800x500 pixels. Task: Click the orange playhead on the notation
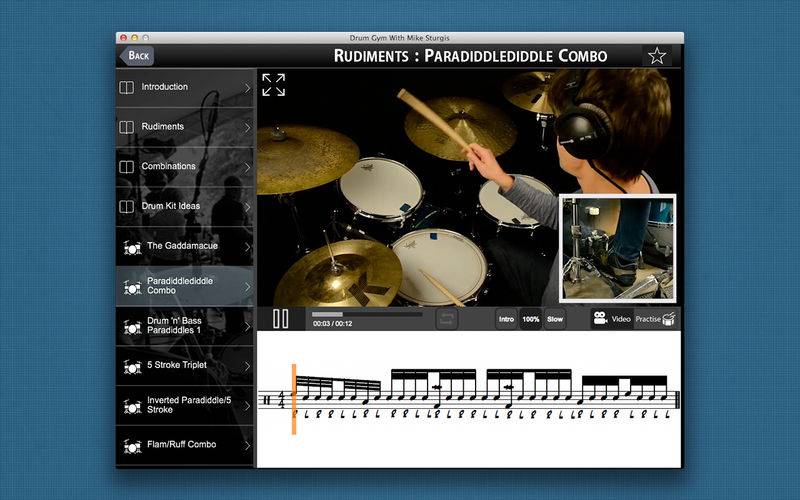pos(294,399)
